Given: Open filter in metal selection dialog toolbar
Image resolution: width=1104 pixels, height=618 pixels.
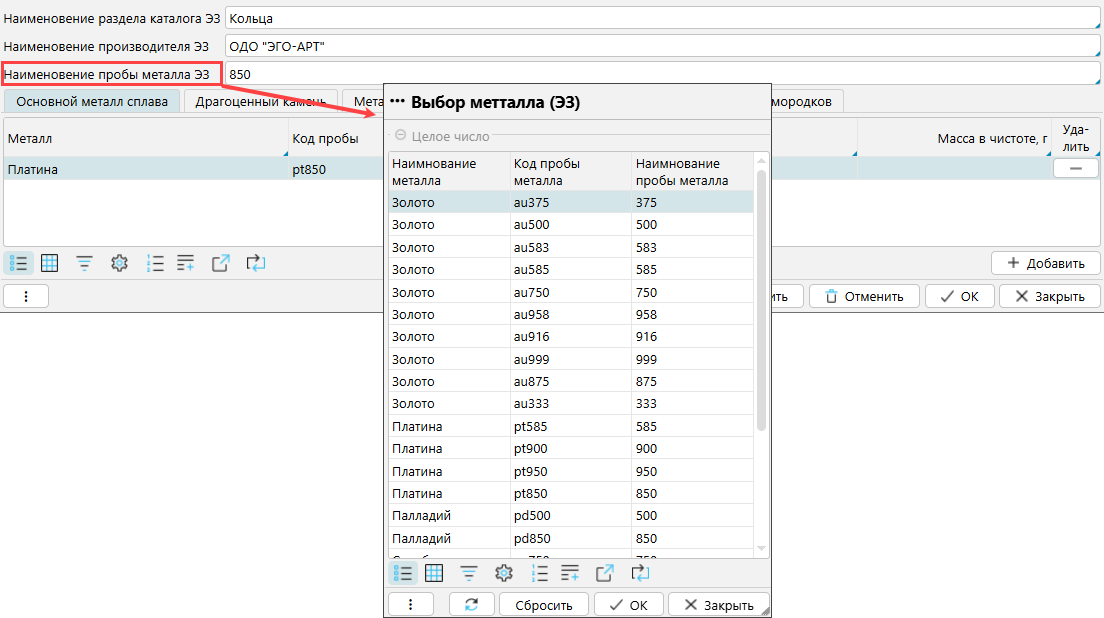Looking at the screenshot, I should pyautogui.click(x=468, y=573).
